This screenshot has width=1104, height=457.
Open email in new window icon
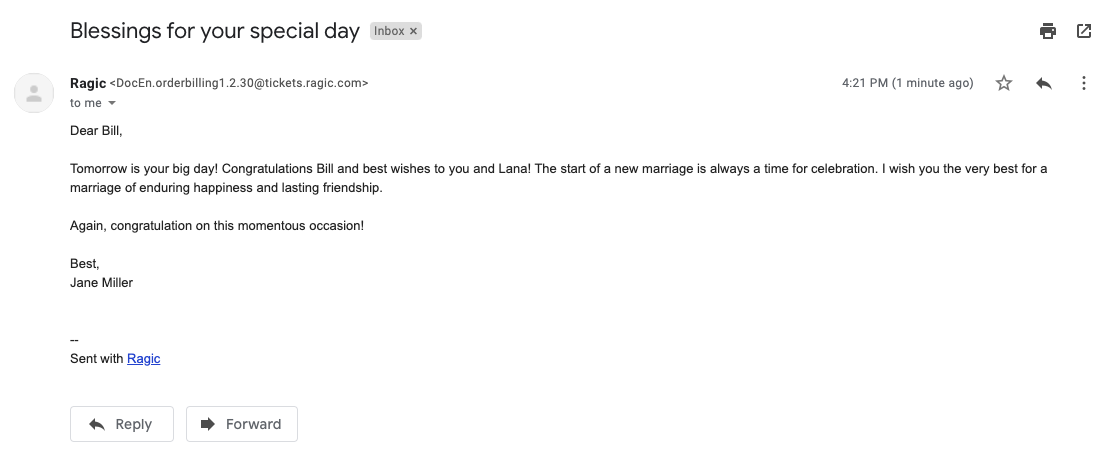[x=1084, y=31]
